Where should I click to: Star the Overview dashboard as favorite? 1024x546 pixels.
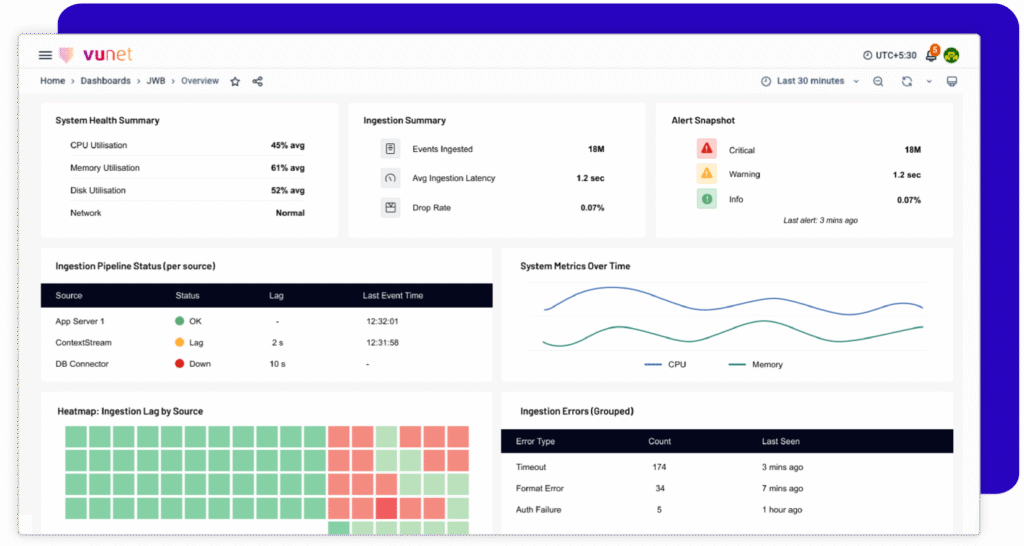tap(235, 81)
